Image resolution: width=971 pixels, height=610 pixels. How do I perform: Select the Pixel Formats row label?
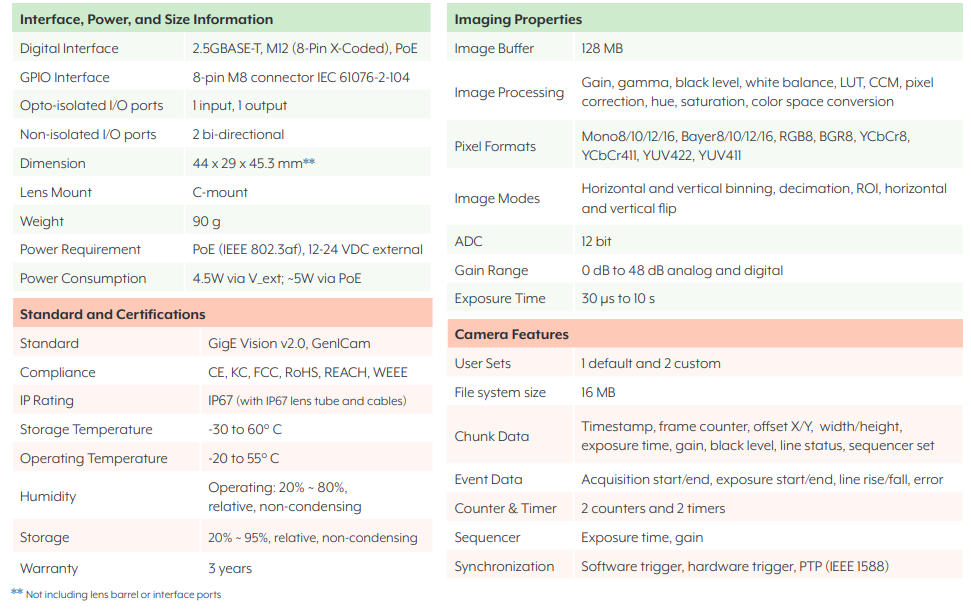[495, 146]
